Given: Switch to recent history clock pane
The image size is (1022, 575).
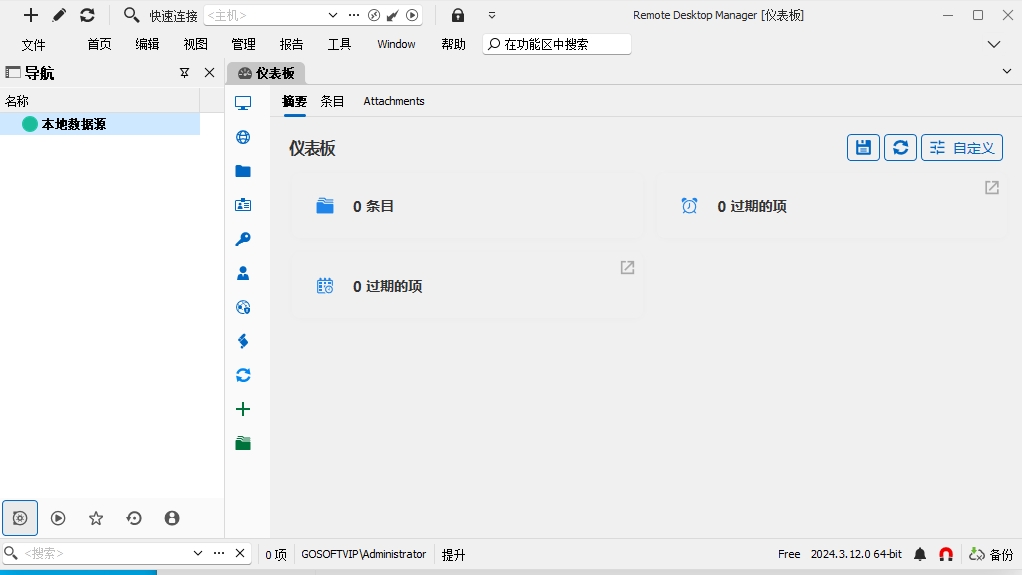Looking at the screenshot, I should pos(134,518).
